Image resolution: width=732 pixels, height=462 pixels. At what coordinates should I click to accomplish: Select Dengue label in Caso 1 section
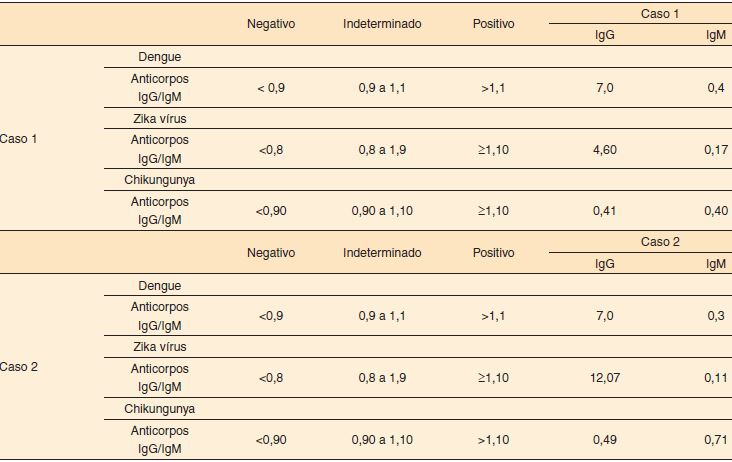159,57
